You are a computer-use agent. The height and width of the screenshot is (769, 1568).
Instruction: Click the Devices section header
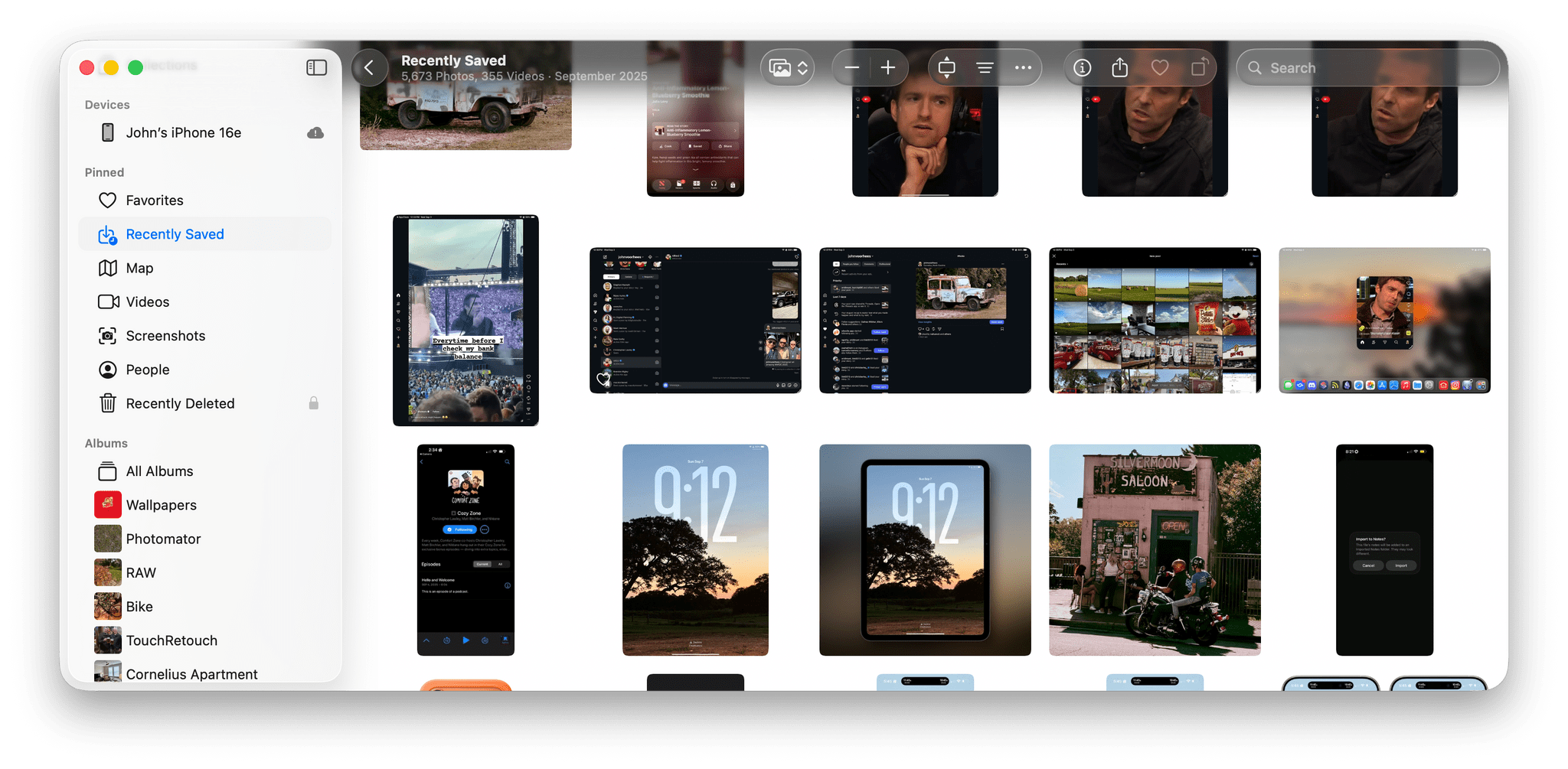[107, 105]
